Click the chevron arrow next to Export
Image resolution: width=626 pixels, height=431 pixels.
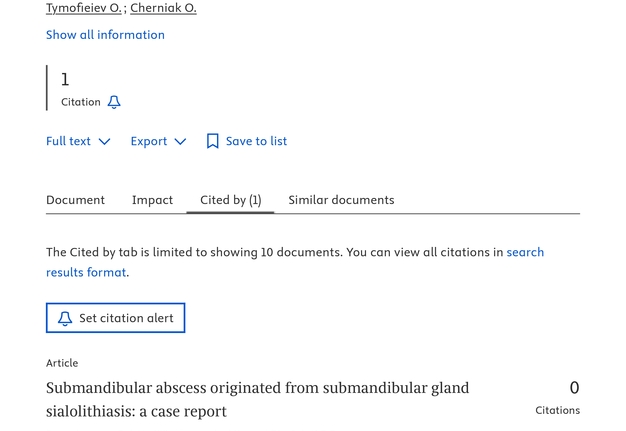180,142
